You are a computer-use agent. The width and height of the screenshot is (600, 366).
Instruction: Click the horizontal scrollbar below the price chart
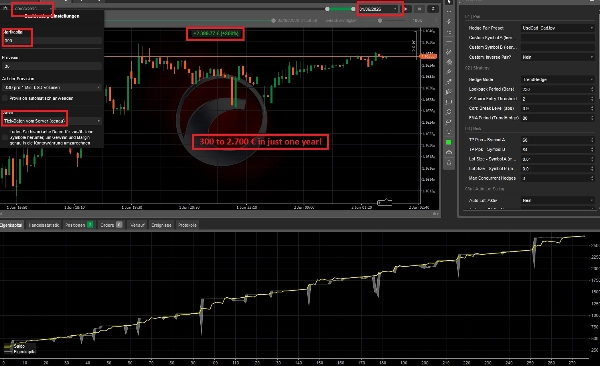tap(218, 214)
